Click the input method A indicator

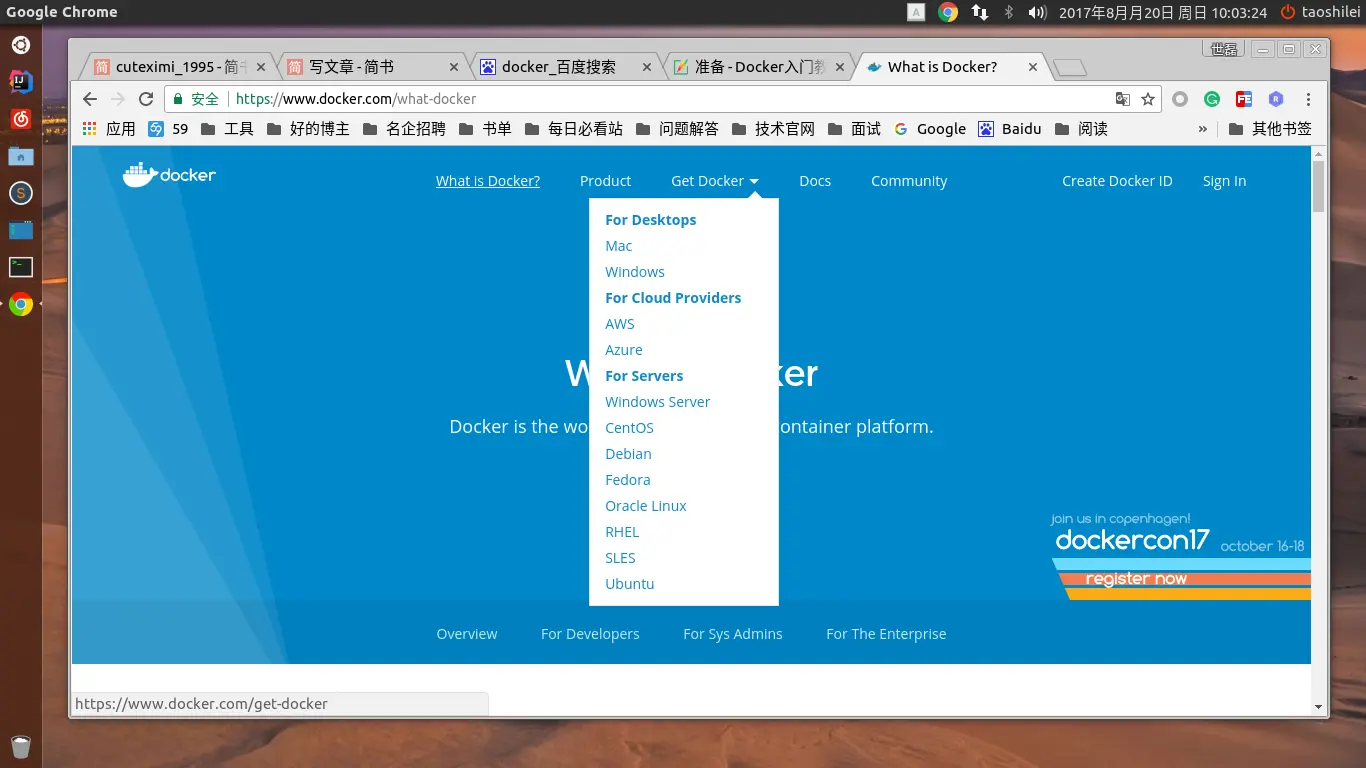[916, 12]
